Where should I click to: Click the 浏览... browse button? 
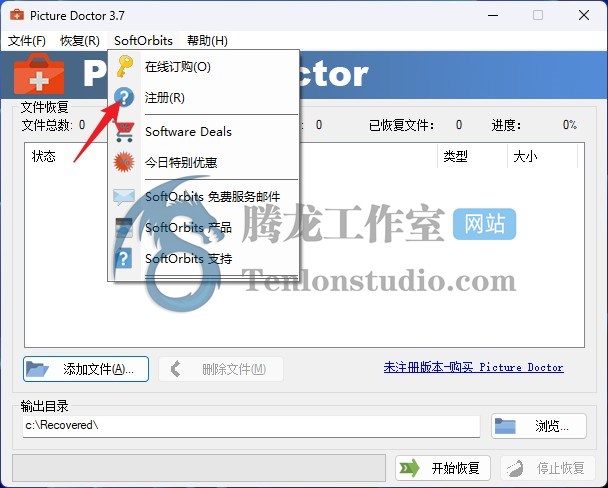point(539,426)
